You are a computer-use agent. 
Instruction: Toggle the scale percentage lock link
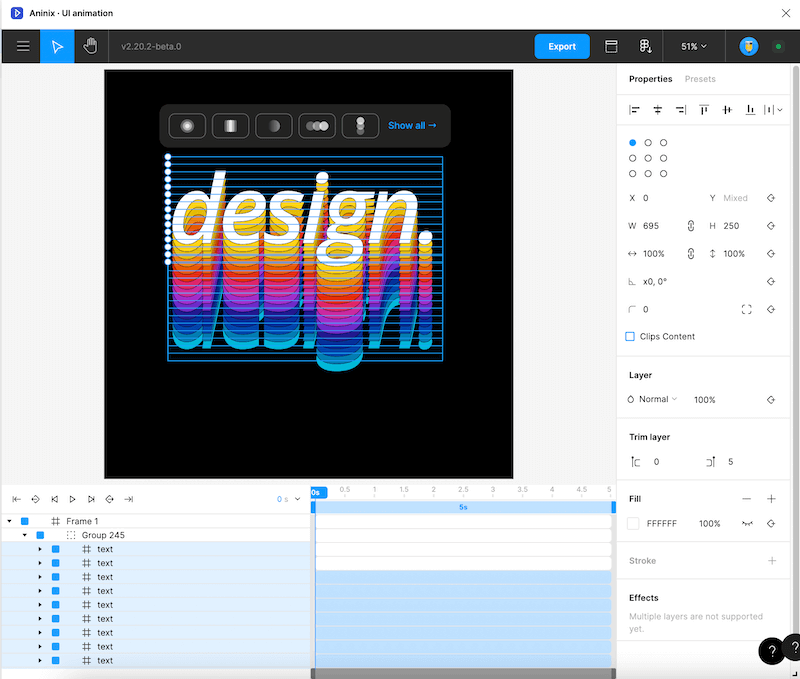pos(691,254)
